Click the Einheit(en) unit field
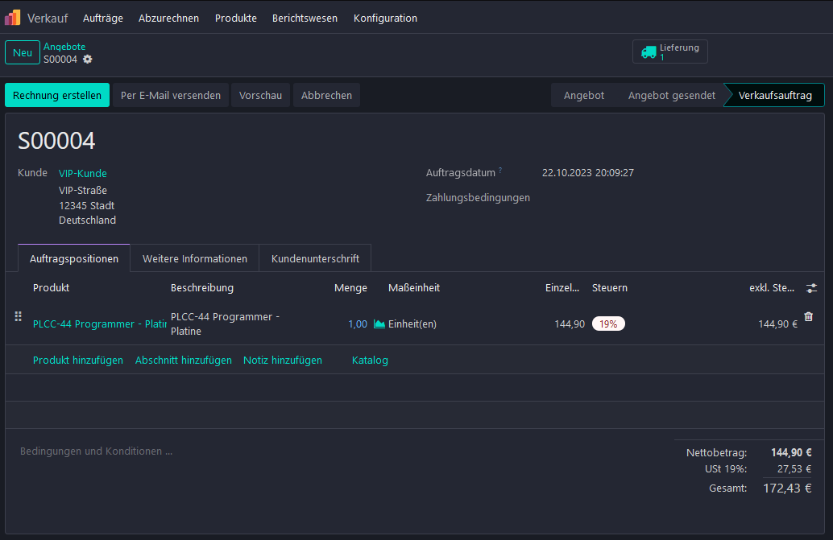The width and height of the screenshot is (833, 540). click(x=412, y=324)
